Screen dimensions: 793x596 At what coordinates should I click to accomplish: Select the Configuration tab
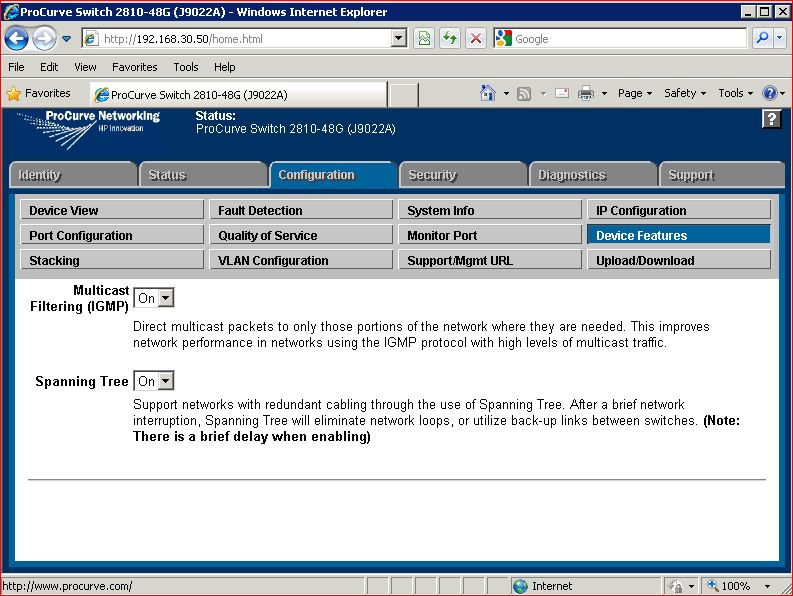point(333,175)
